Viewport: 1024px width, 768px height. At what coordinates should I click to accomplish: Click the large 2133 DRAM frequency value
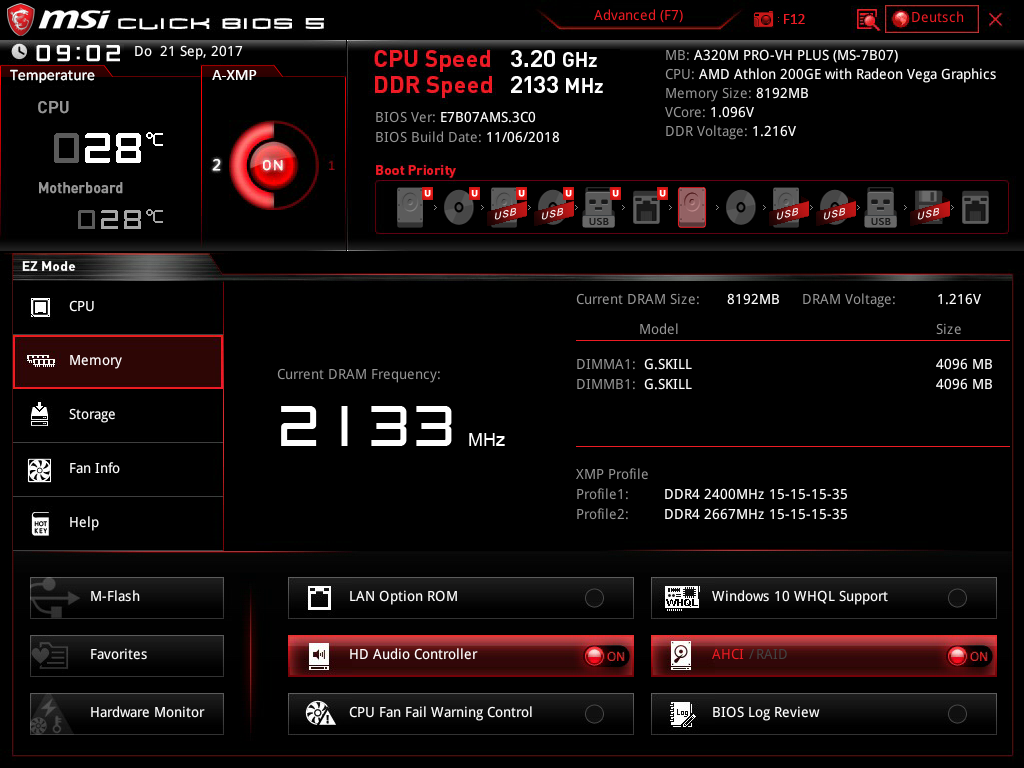tap(366, 426)
